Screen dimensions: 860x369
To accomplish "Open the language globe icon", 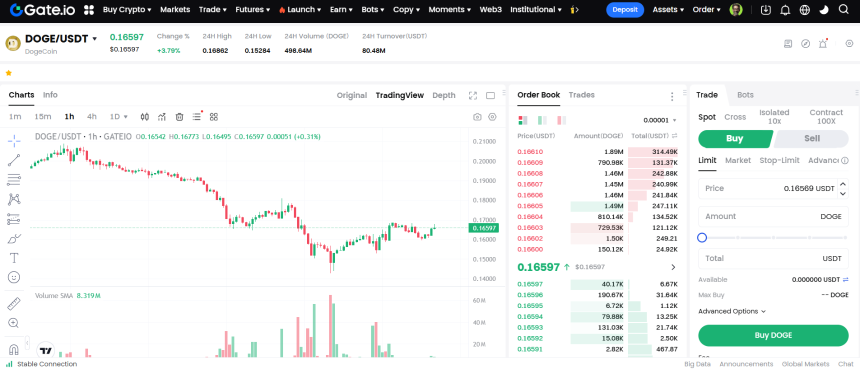I will click(x=805, y=10).
